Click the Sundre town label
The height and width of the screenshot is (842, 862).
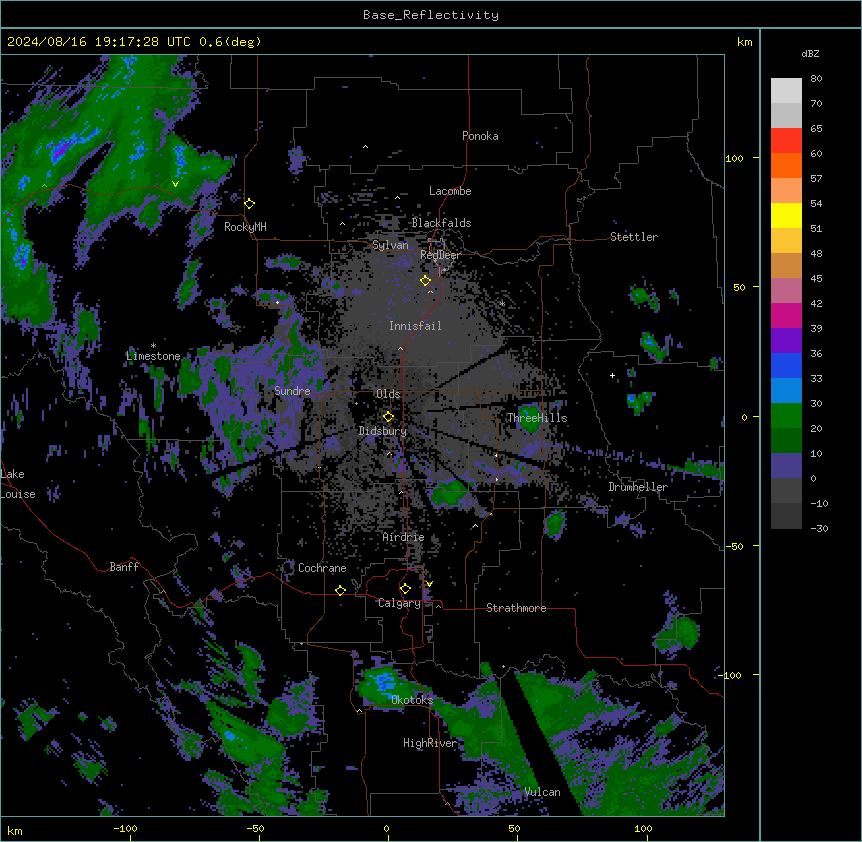click(292, 391)
